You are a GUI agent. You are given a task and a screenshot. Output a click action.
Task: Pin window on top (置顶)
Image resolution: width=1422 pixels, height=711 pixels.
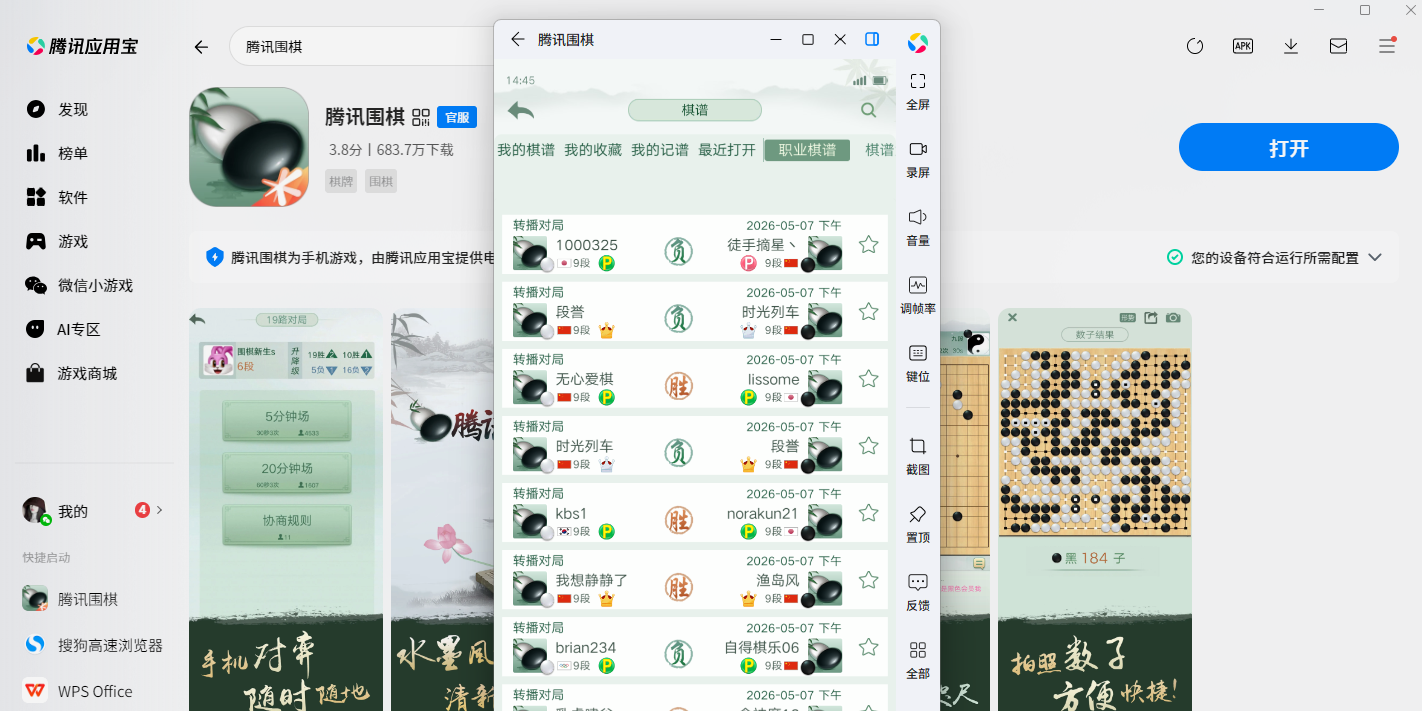click(x=918, y=523)
